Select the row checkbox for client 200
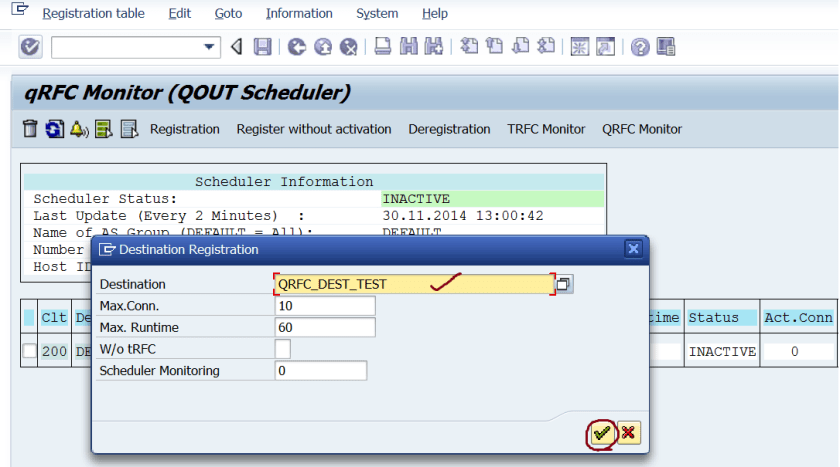Image resolution: width=840 pixels, height=467 pixels. coord(29,351)
